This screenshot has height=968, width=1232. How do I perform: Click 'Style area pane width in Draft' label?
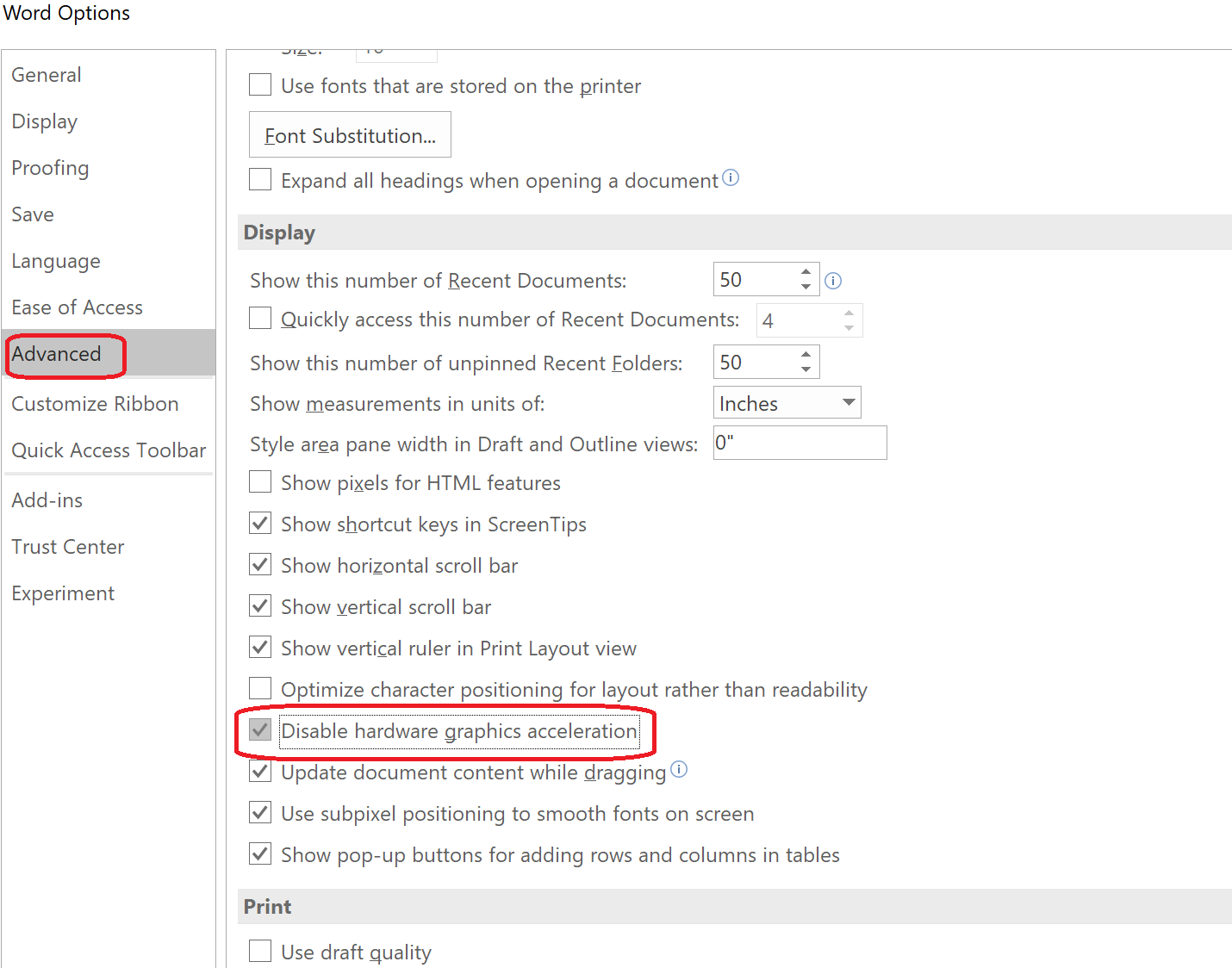click(x=474, y=444)
